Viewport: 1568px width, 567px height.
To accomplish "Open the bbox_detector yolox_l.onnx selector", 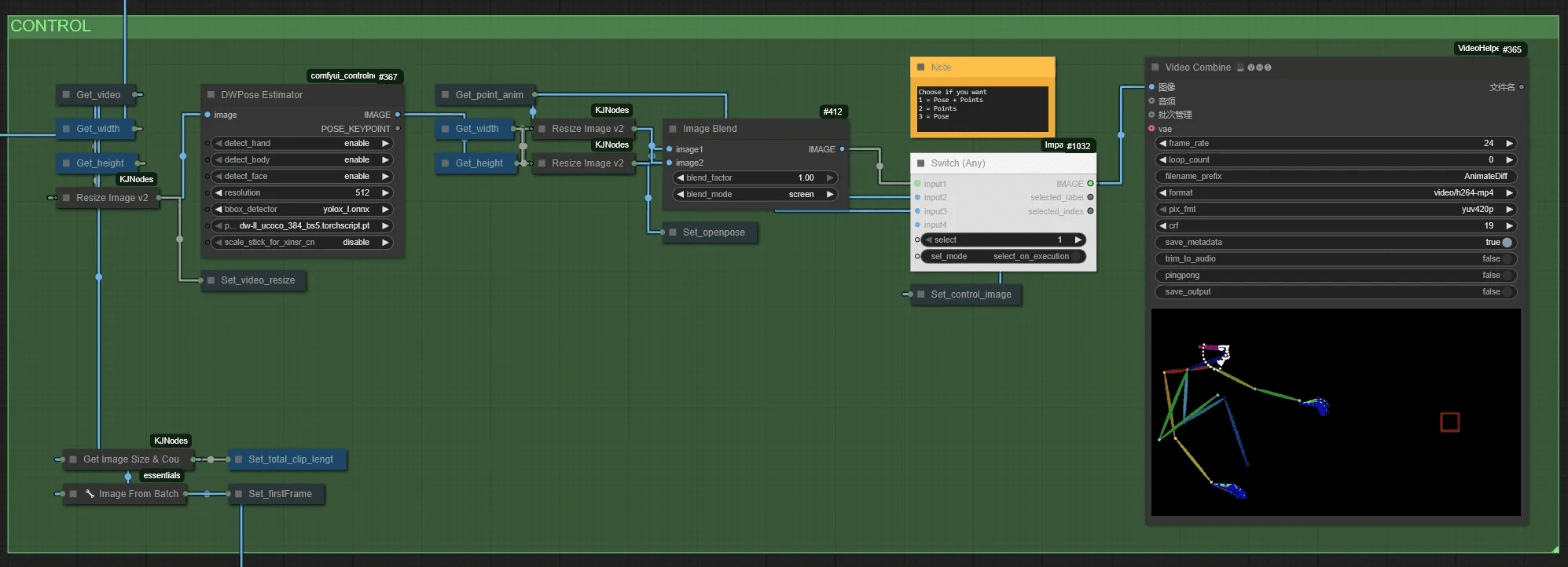I will click(303, 210).
